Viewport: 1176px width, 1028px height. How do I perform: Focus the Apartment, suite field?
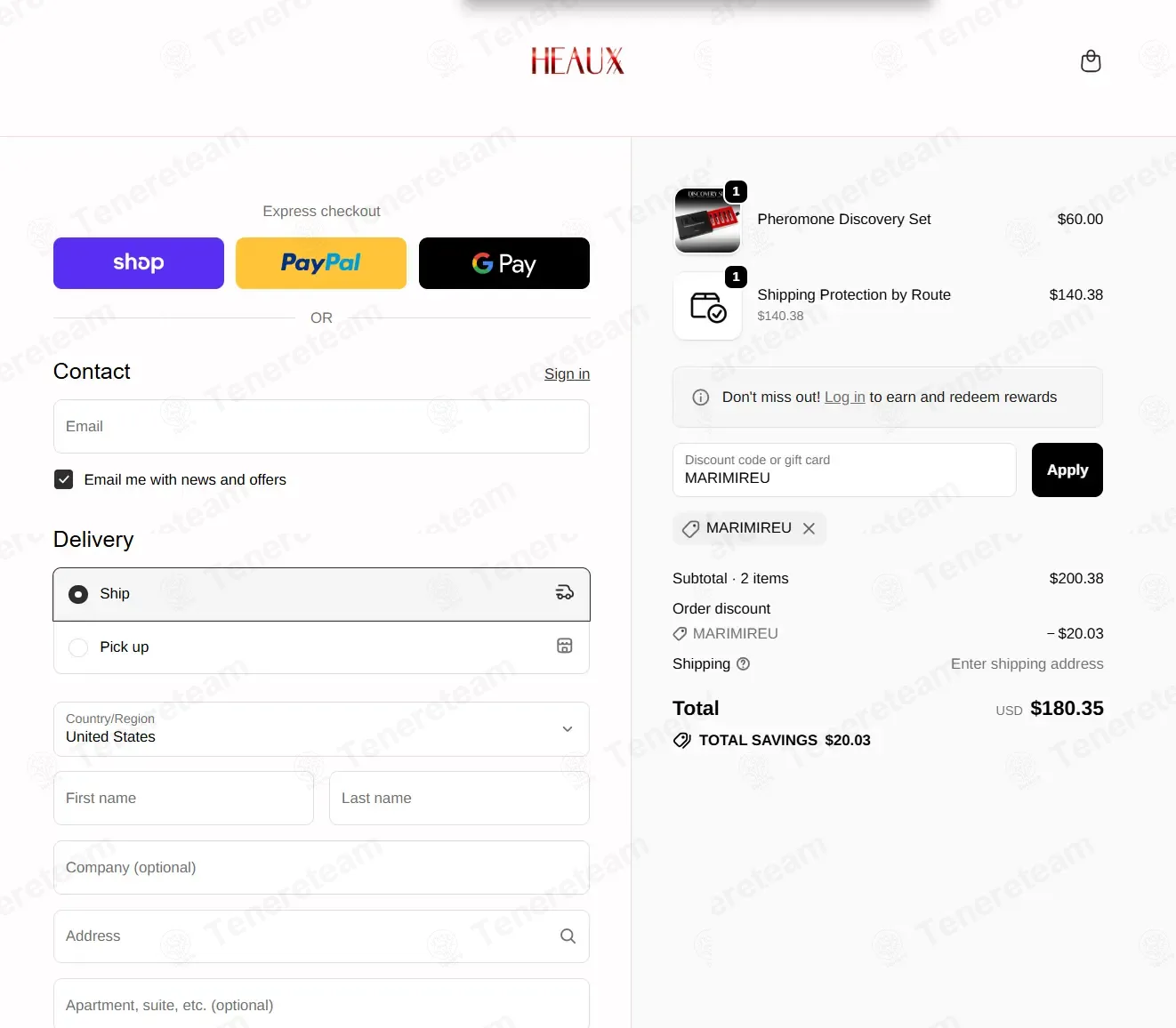321,1004
